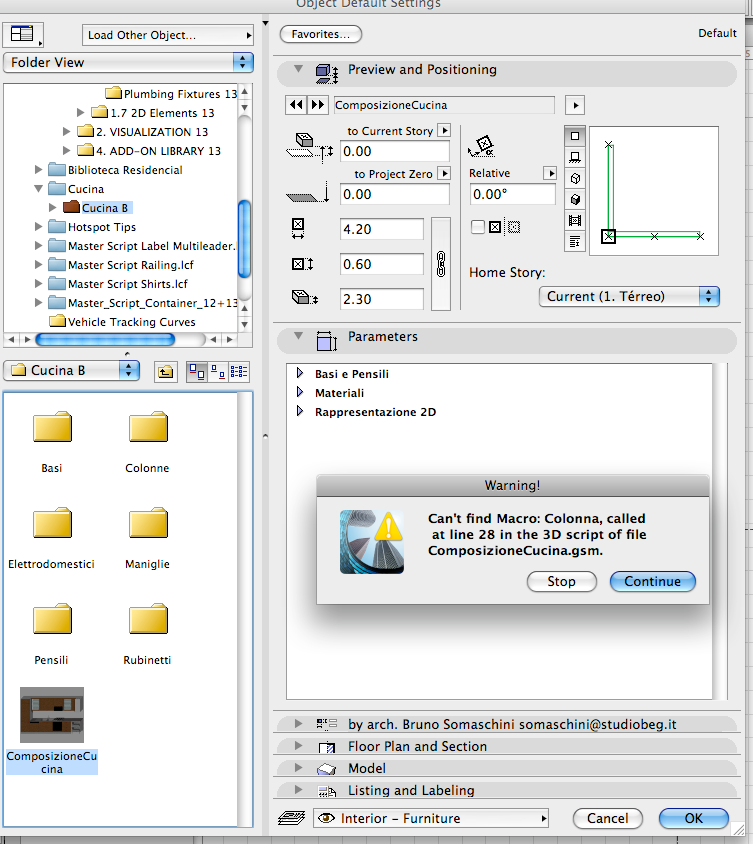Click the 0.00° rotation angle field

[x=512, y=194]
